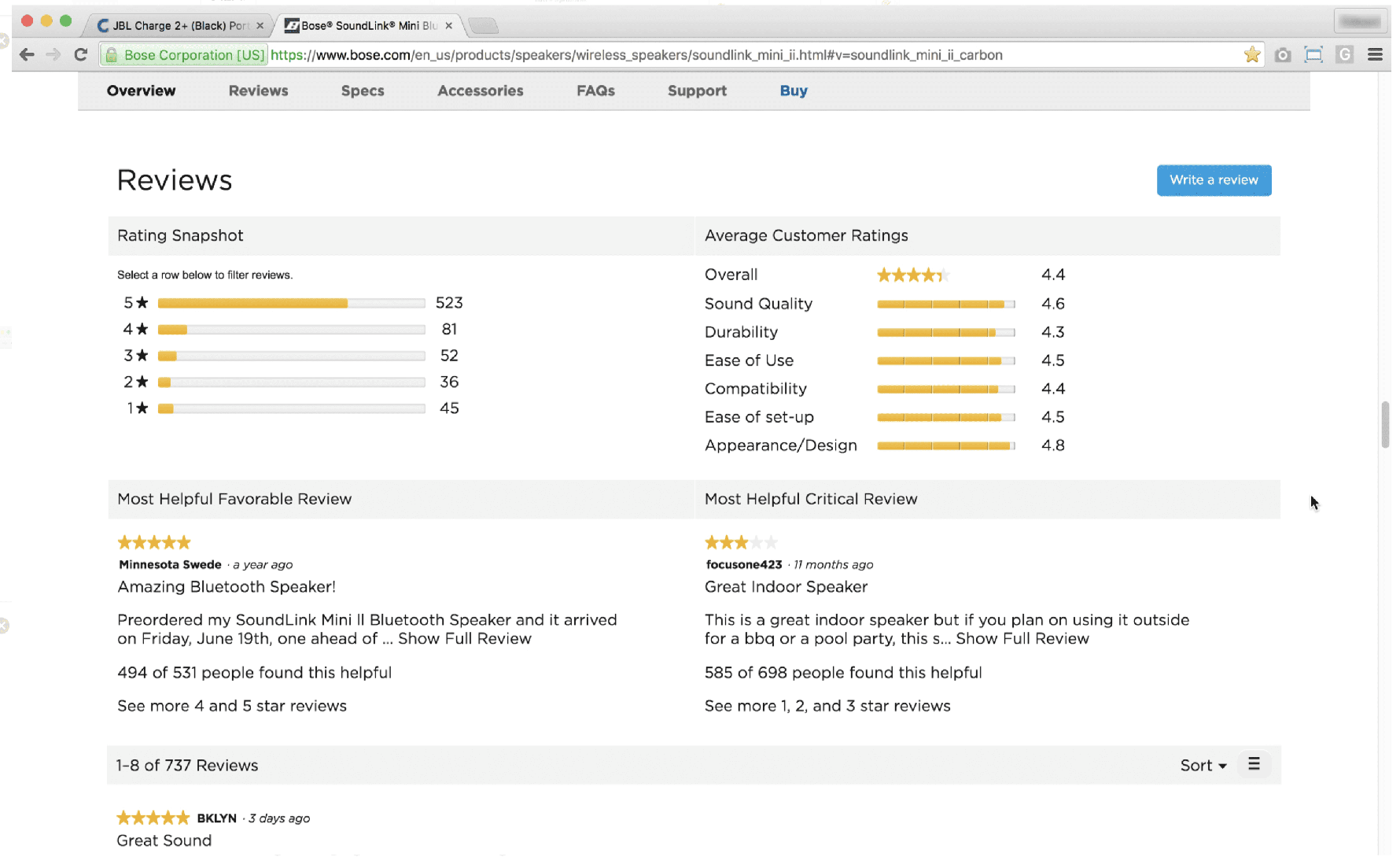
Task: Go to the Accessories tab
Action: (481, 90)
